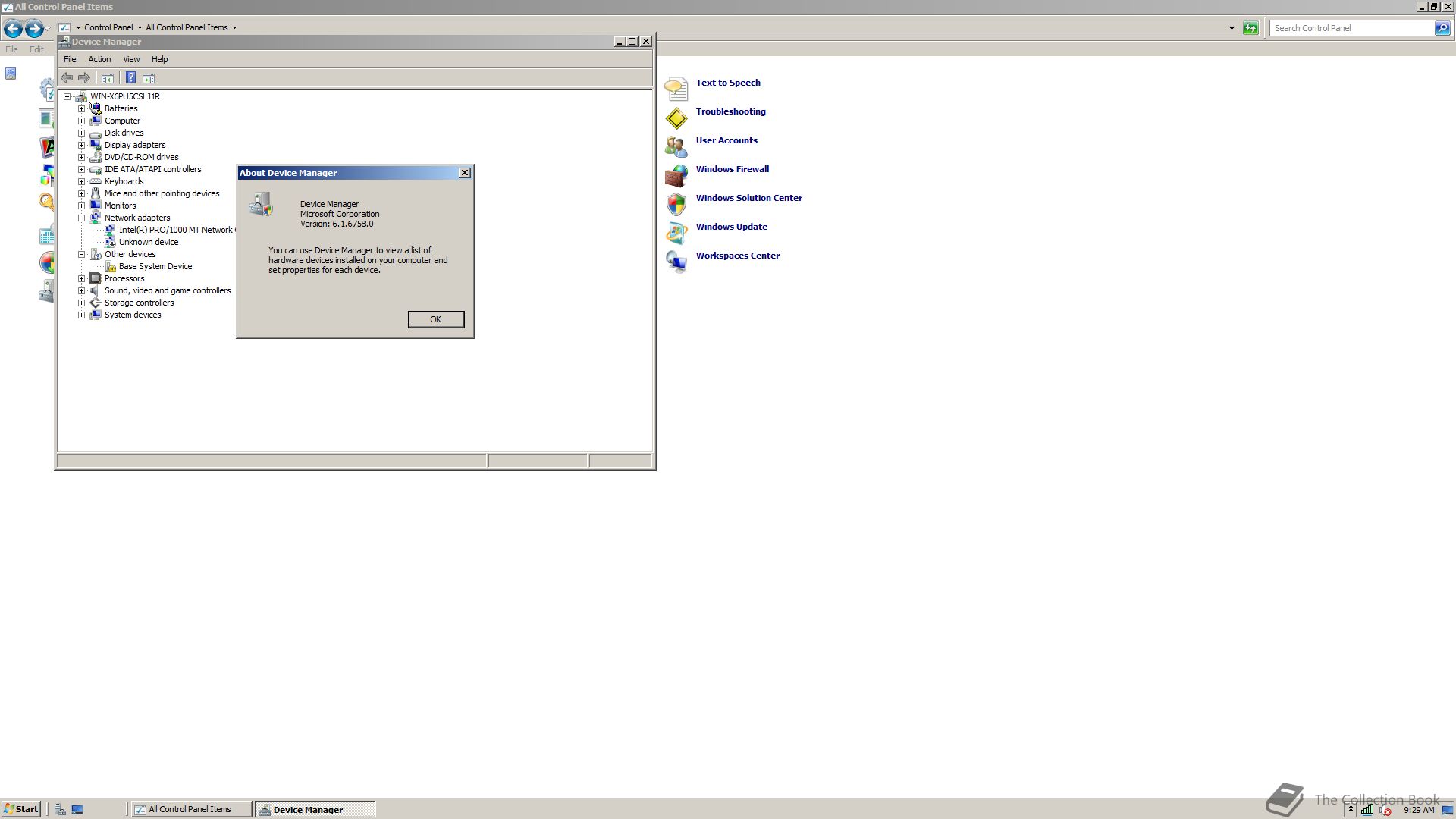Screen dimensions: 1456x819
Task: Click the Base System Device warning icon
Action: click(x=110, y=266)
